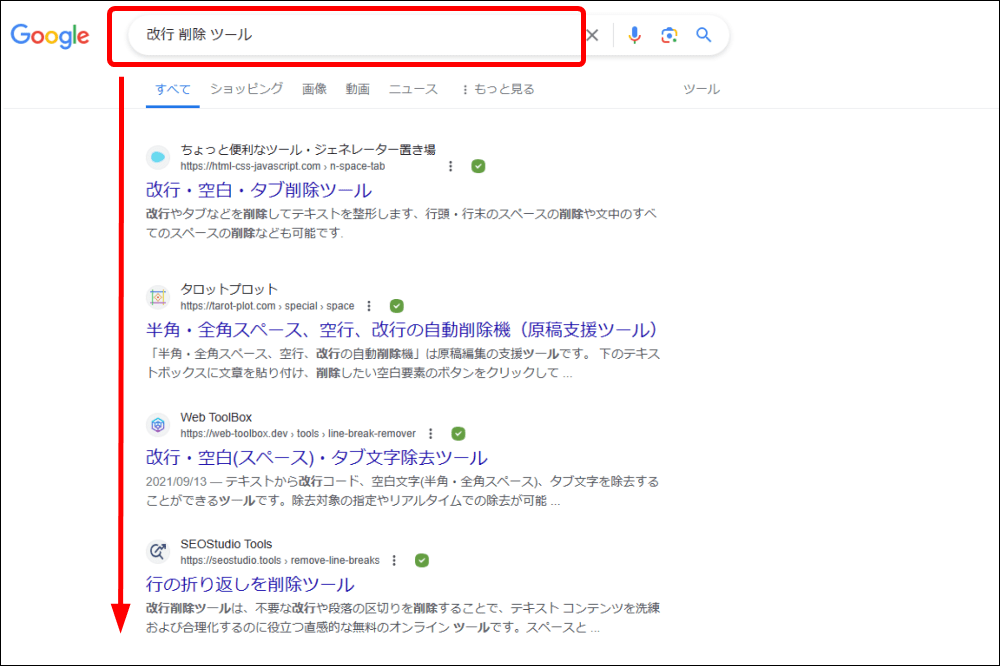Open 行の折り返しを削除ツール result link
The width and height of the screenshot is (1000, 666).
pyautogui.click(x=250, y=584)
